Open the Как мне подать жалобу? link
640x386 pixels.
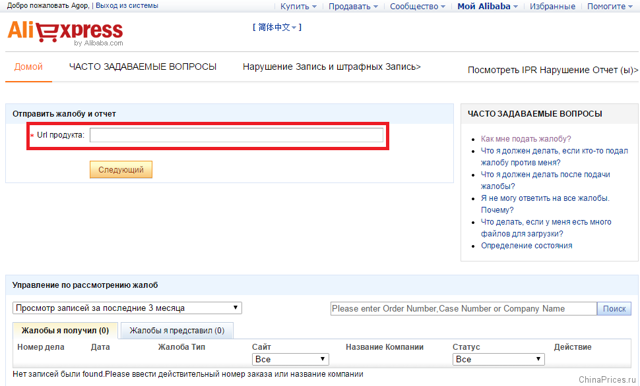click(x=526, y=139)
